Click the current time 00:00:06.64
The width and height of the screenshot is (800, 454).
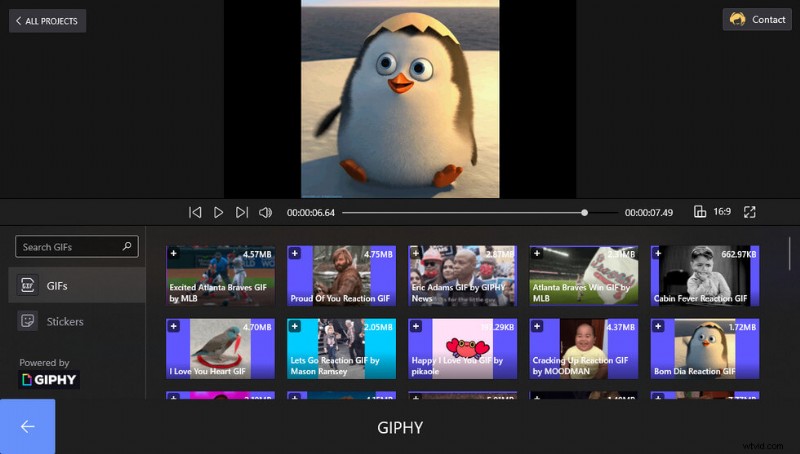(311, 213)
